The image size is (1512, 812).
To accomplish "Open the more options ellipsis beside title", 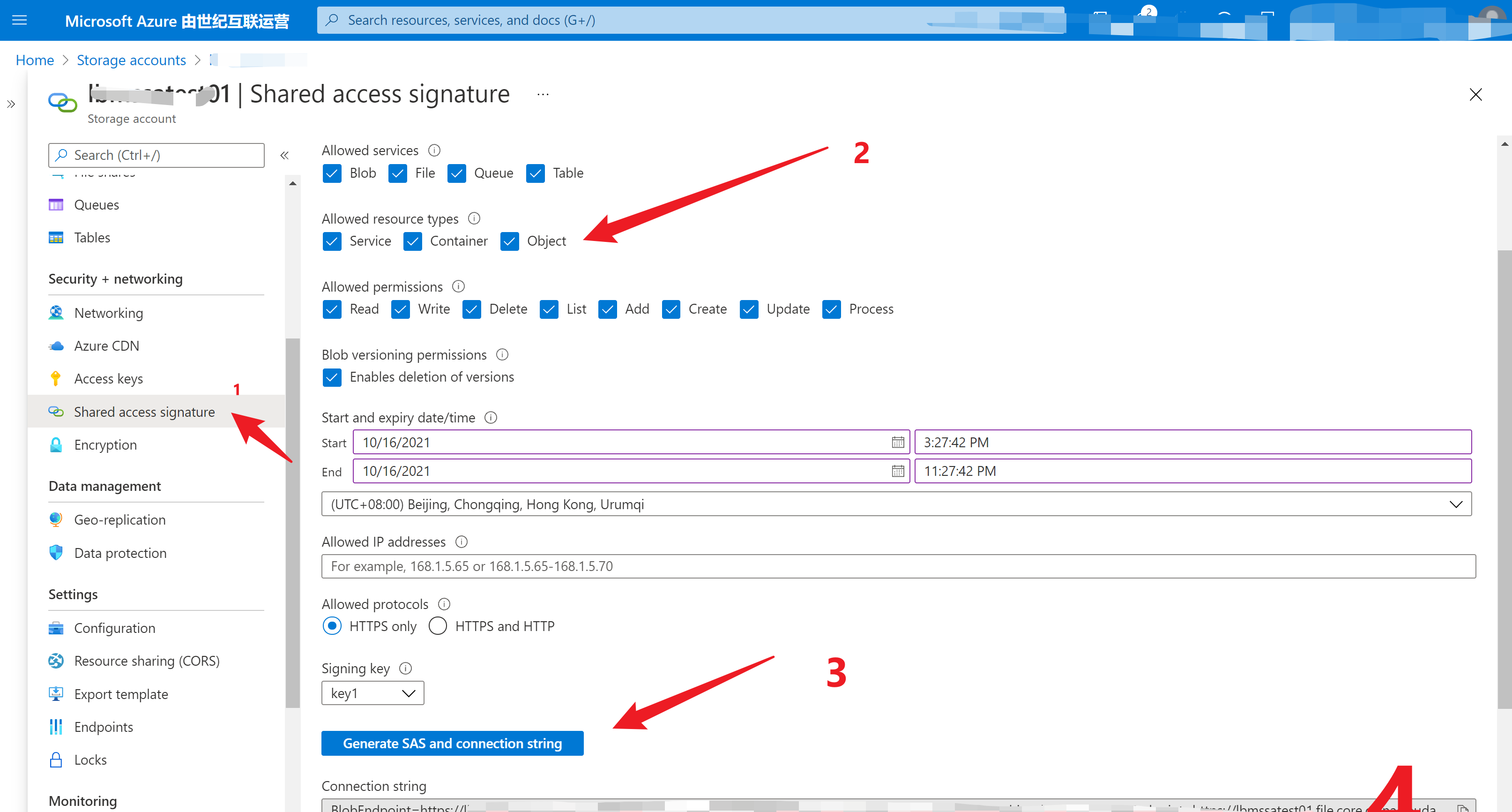I will [x=543, y=95].
